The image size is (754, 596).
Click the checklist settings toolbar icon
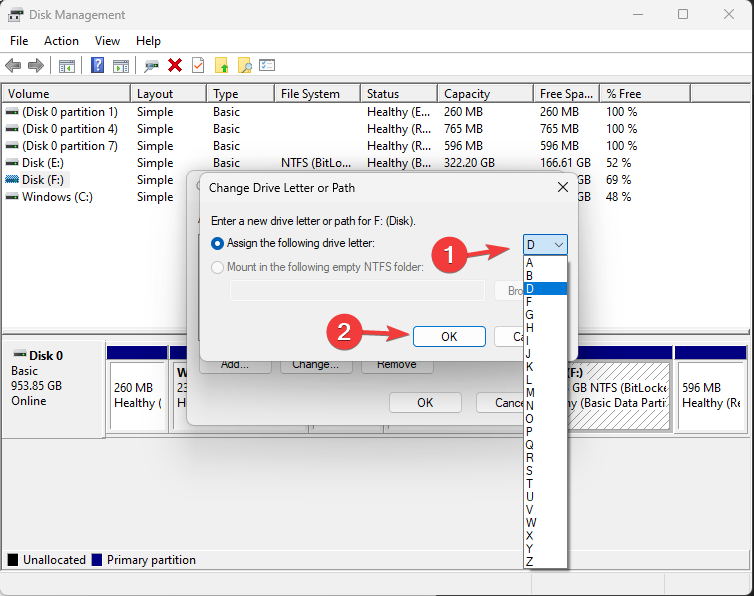[x=267, y=65]
